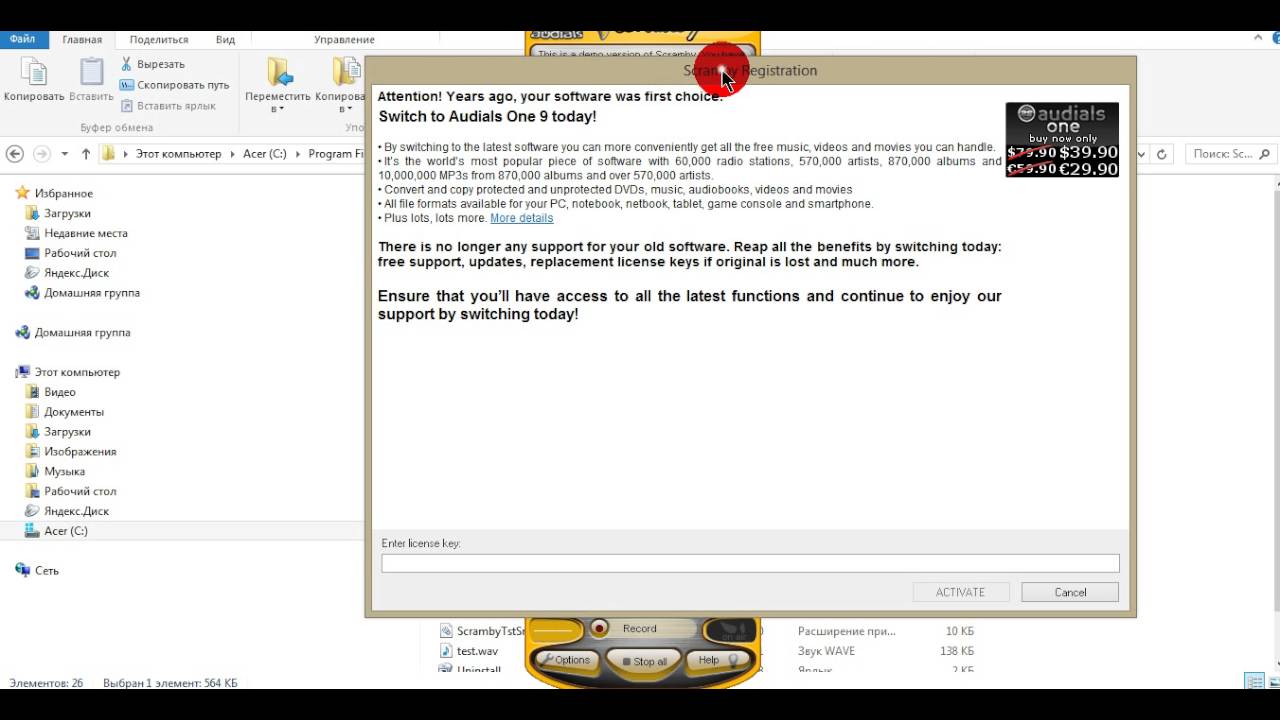The height and width of the screenshot is (720, 1280).
Task: Open the Музыка folder
Action: [x=64, y=471]
